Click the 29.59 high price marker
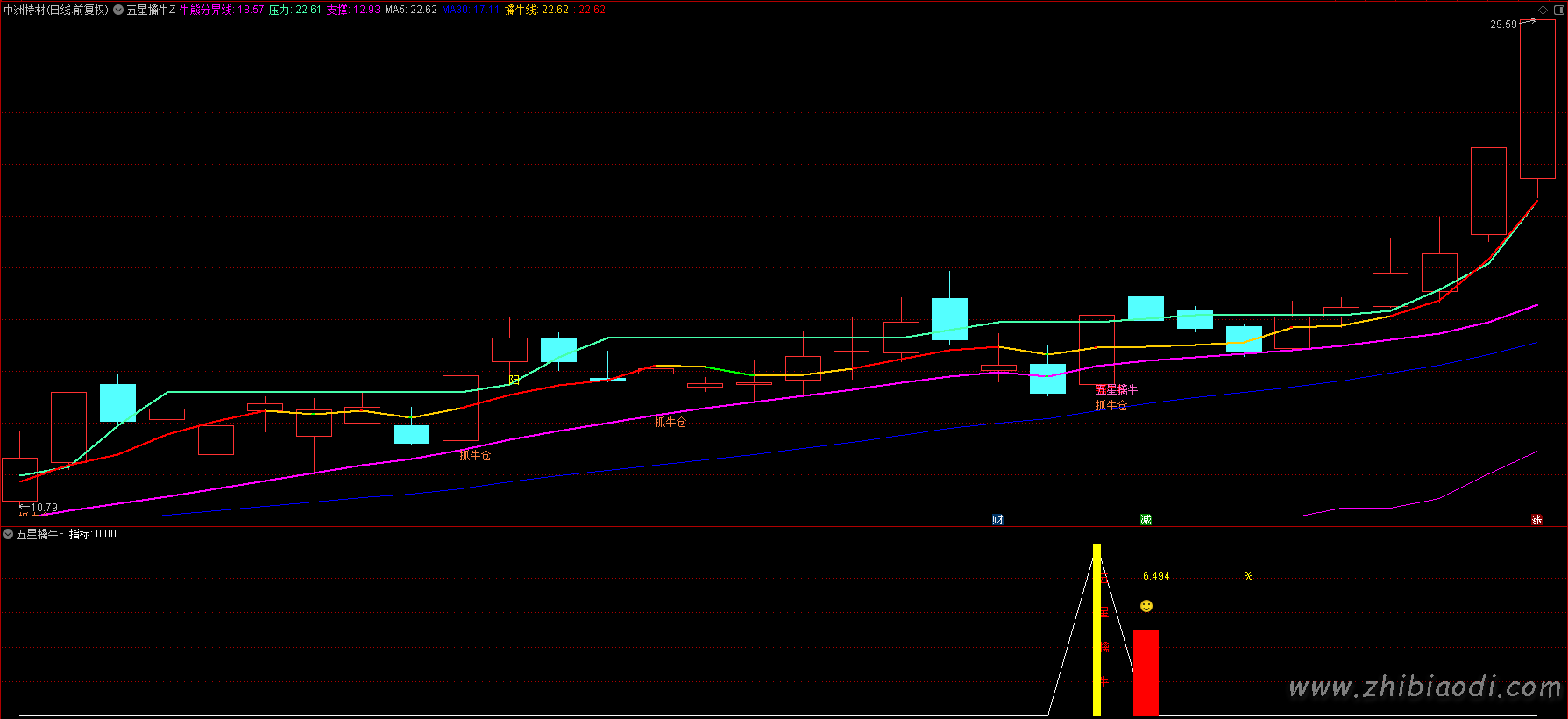Screen dimensions: 1568x719 (1503, 25)
